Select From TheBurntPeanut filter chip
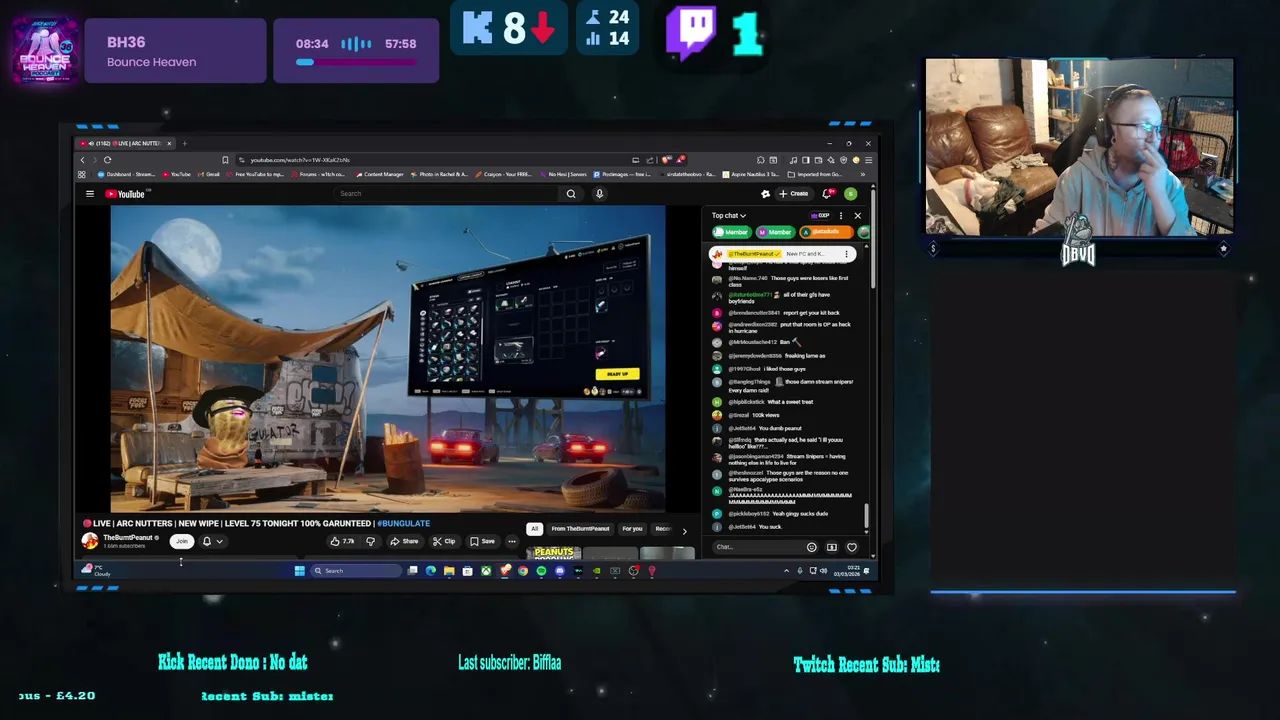 pyautogui.click(x=580, y=529)
